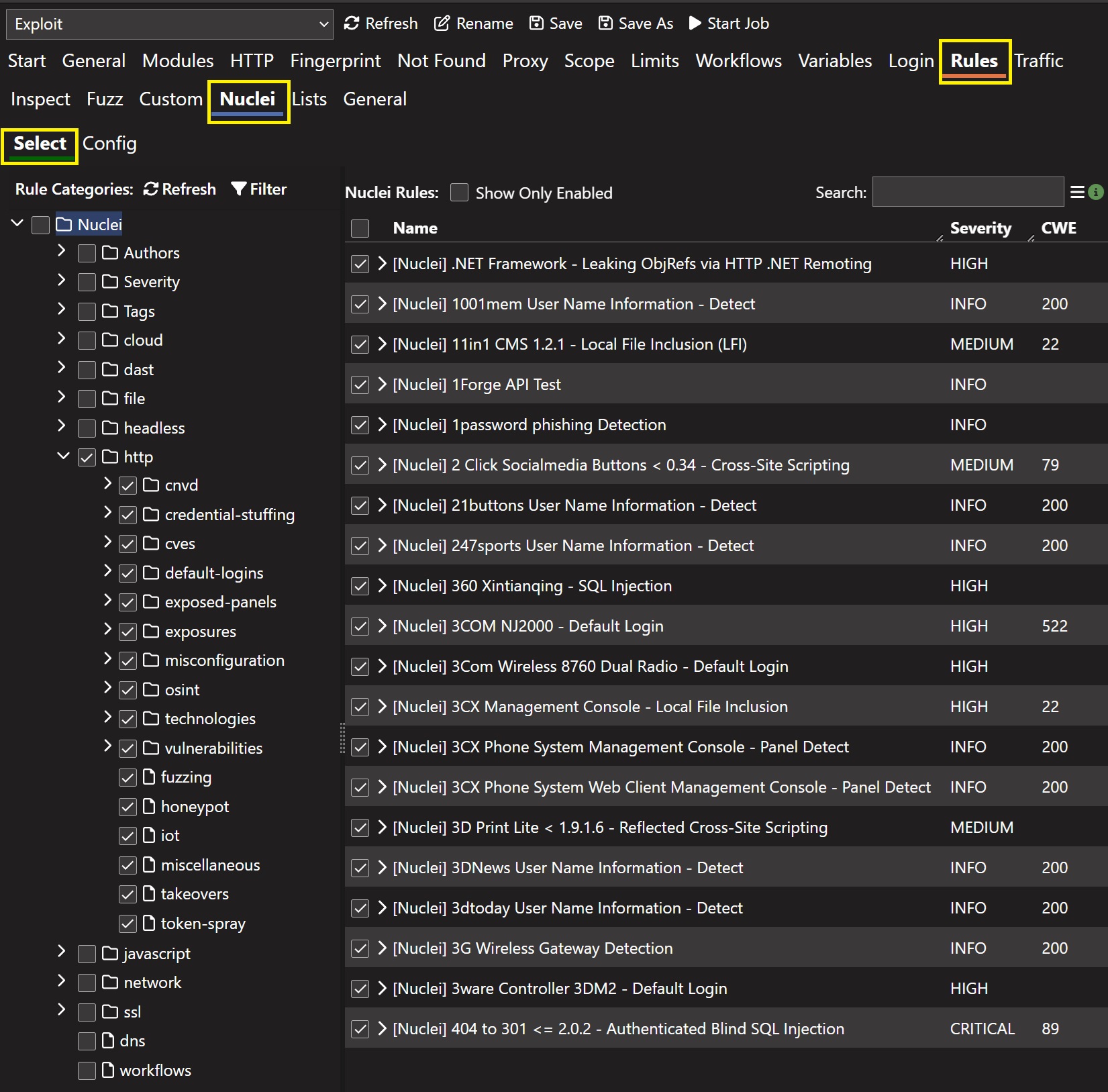The width and height of the screenshot is (1108, 1092).
Task: Switch to the Traffic tab
Action: point(1038,61)
